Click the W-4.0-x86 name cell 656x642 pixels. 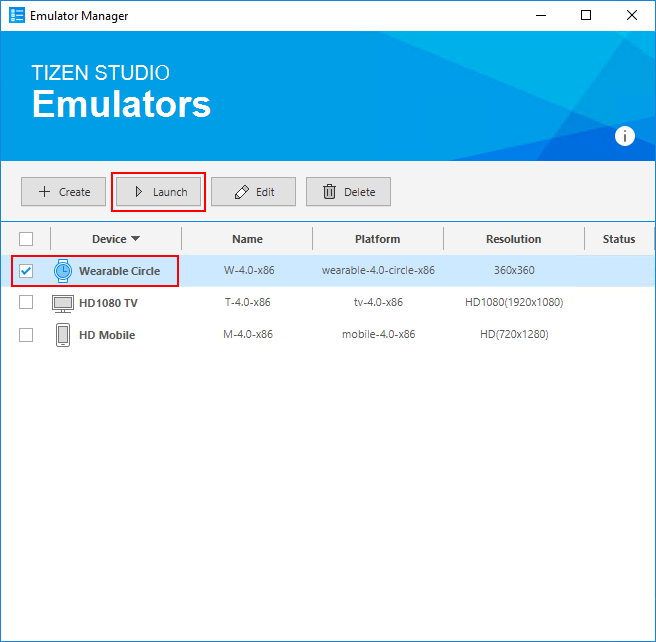[x=249, y=270]
